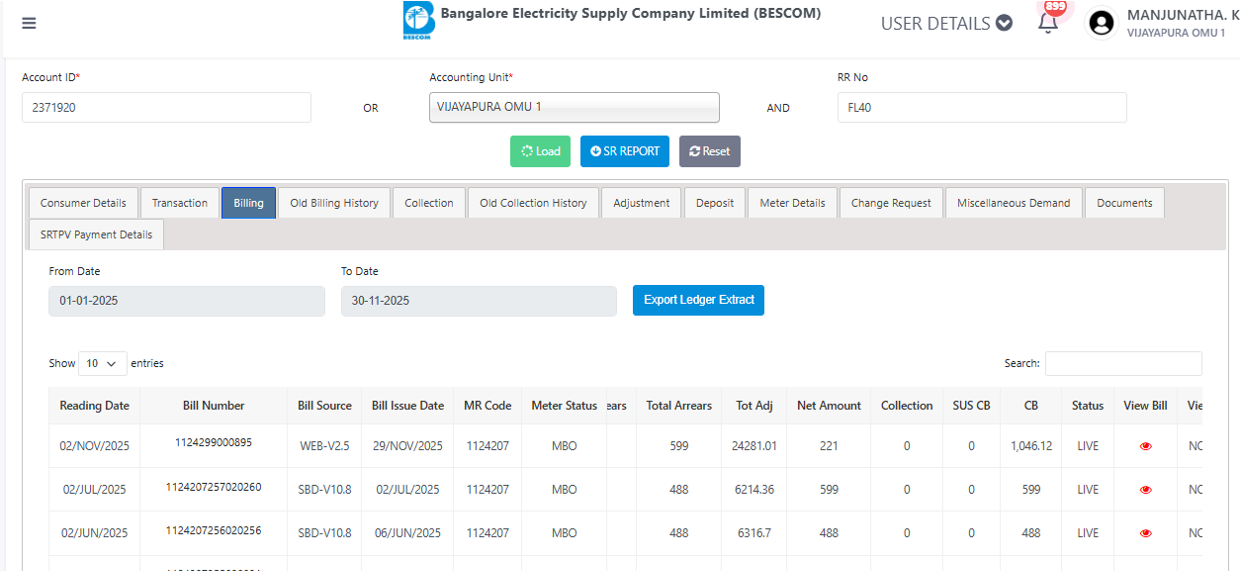Switch to the Consumer Details tab

point(83,203)
